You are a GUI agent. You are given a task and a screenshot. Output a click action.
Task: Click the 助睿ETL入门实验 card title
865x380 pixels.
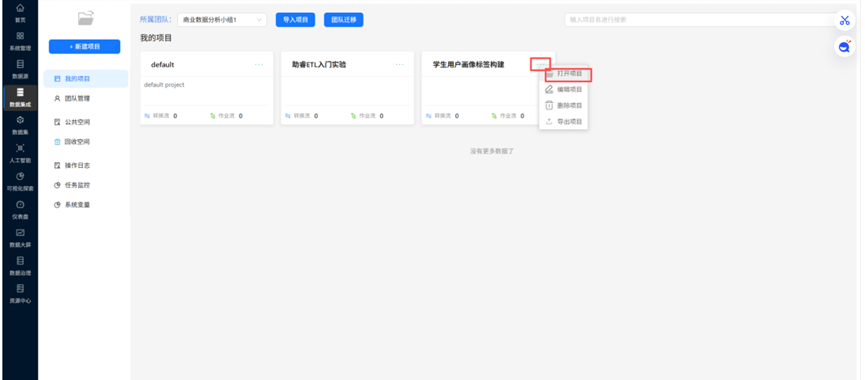point(319,65)
